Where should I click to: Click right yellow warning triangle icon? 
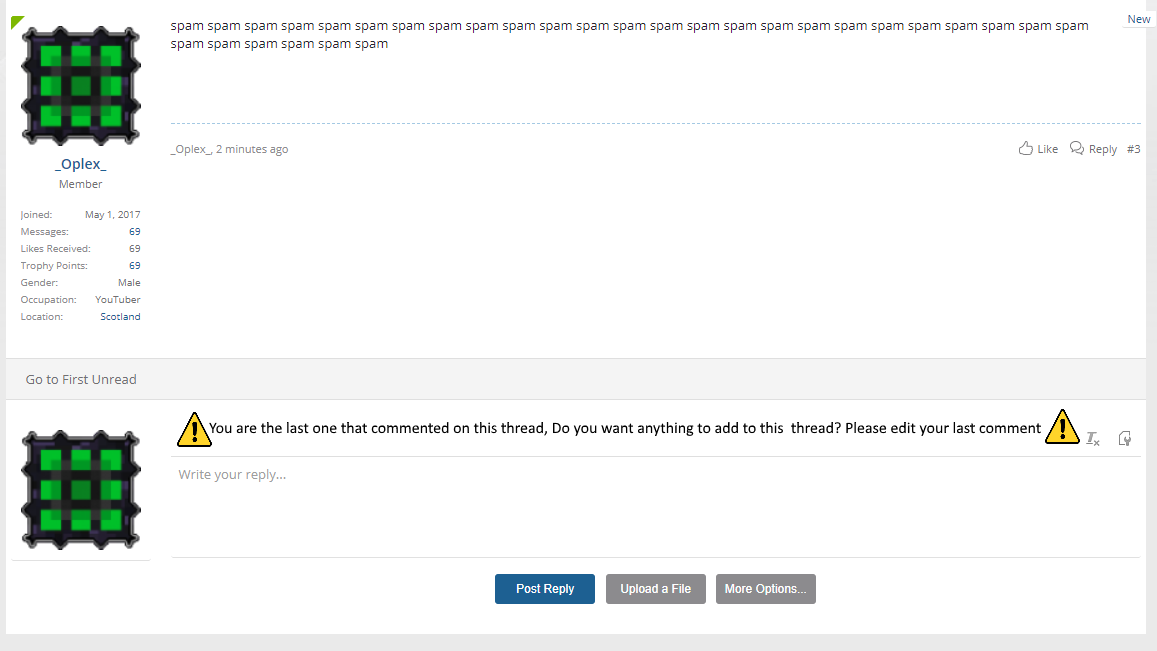click(1063, 427)
